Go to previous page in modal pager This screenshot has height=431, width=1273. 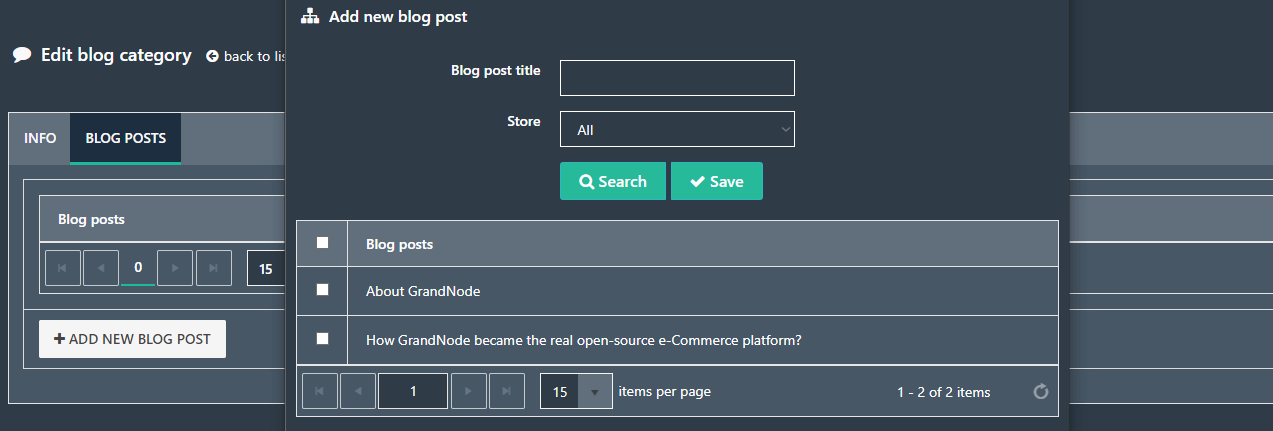(358, 391)
